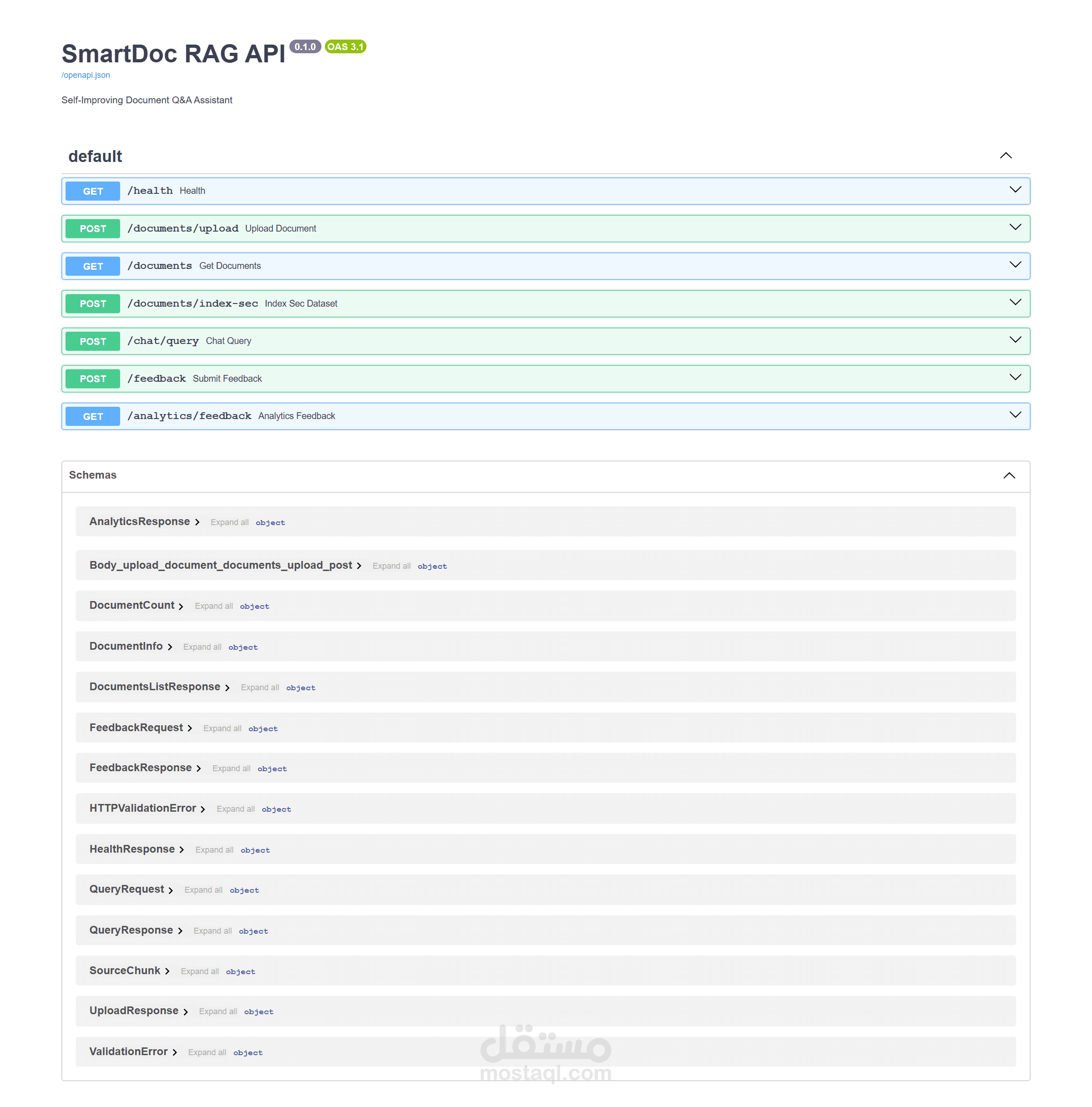
Task: Click the POST badge for /chat/query
Action: click(x=93, y=342)
